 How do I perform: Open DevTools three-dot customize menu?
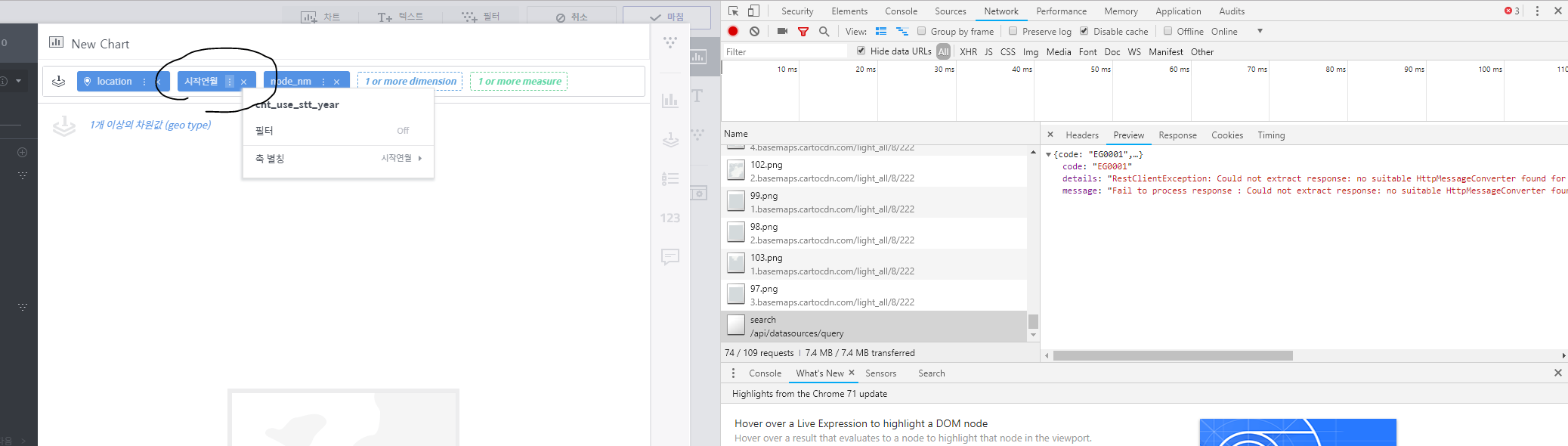1537,11
